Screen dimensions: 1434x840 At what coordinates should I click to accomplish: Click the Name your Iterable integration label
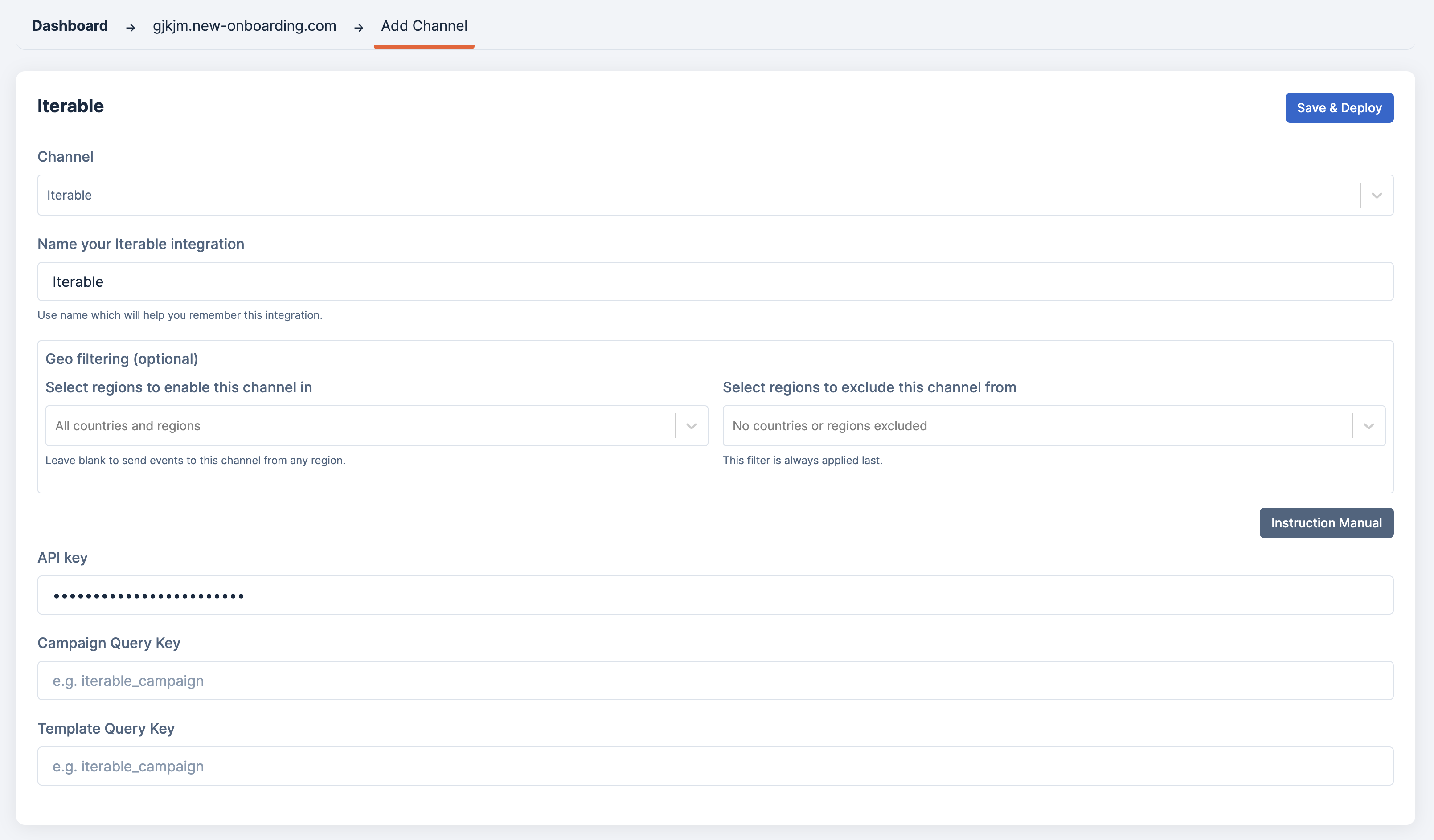click(x=140, y=244)
